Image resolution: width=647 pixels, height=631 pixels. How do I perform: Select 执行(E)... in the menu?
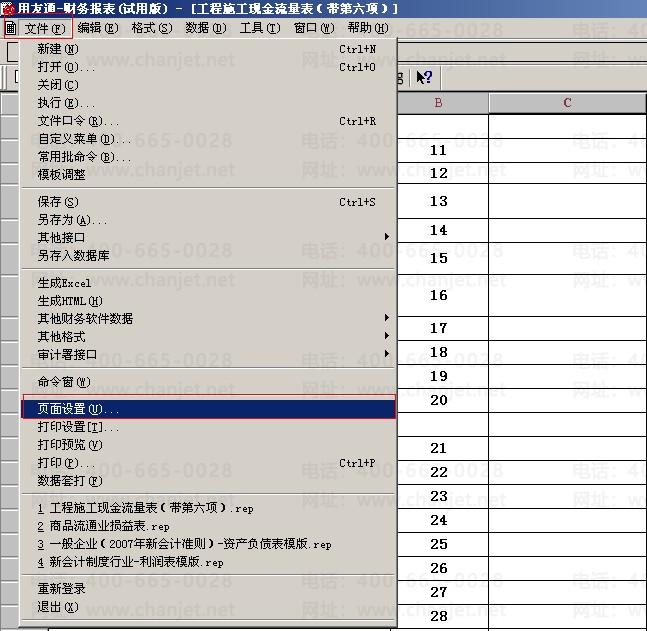tap(208, 103)
